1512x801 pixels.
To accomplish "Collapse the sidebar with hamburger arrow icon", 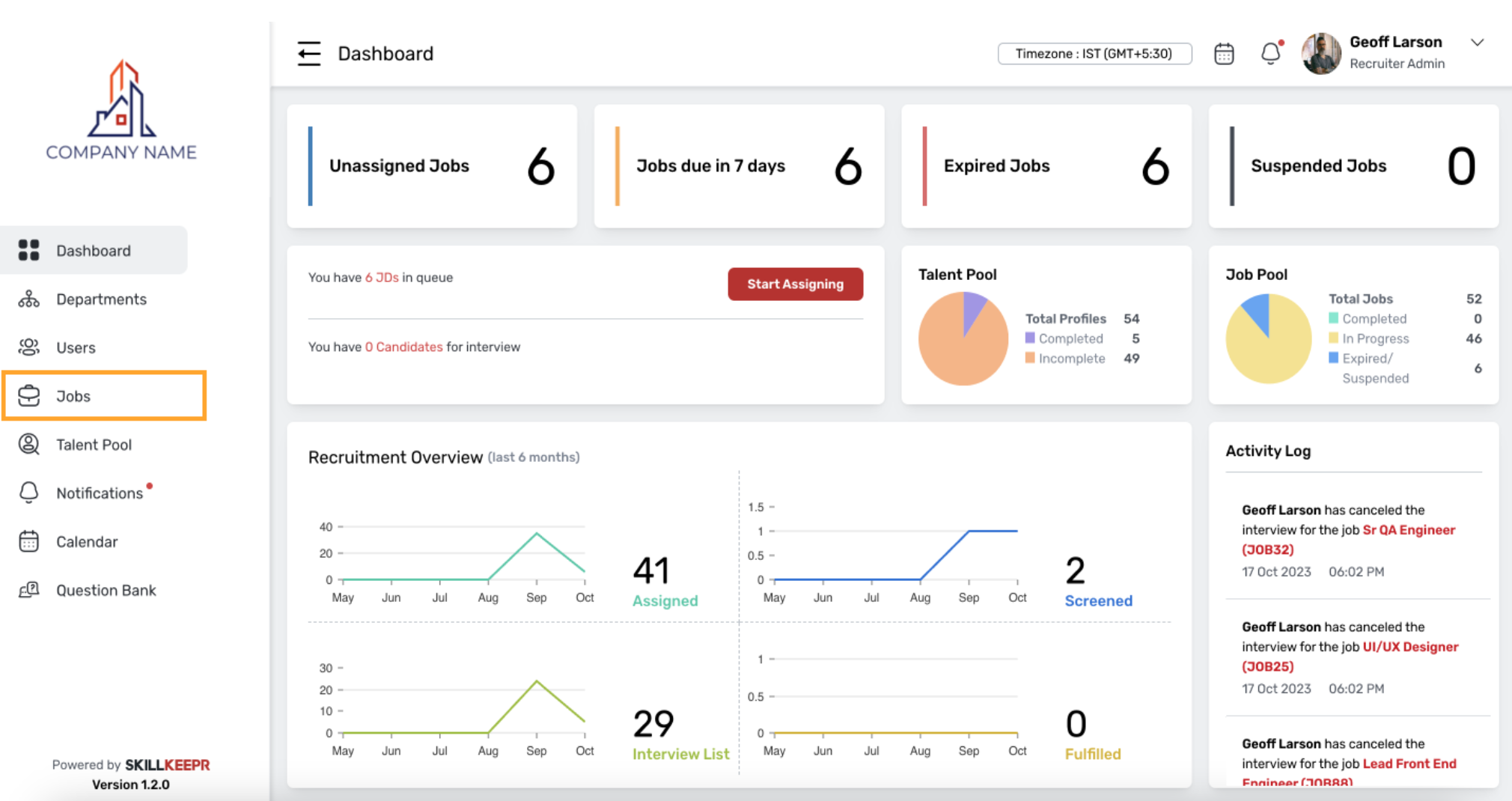I will [x=308, y=54].
